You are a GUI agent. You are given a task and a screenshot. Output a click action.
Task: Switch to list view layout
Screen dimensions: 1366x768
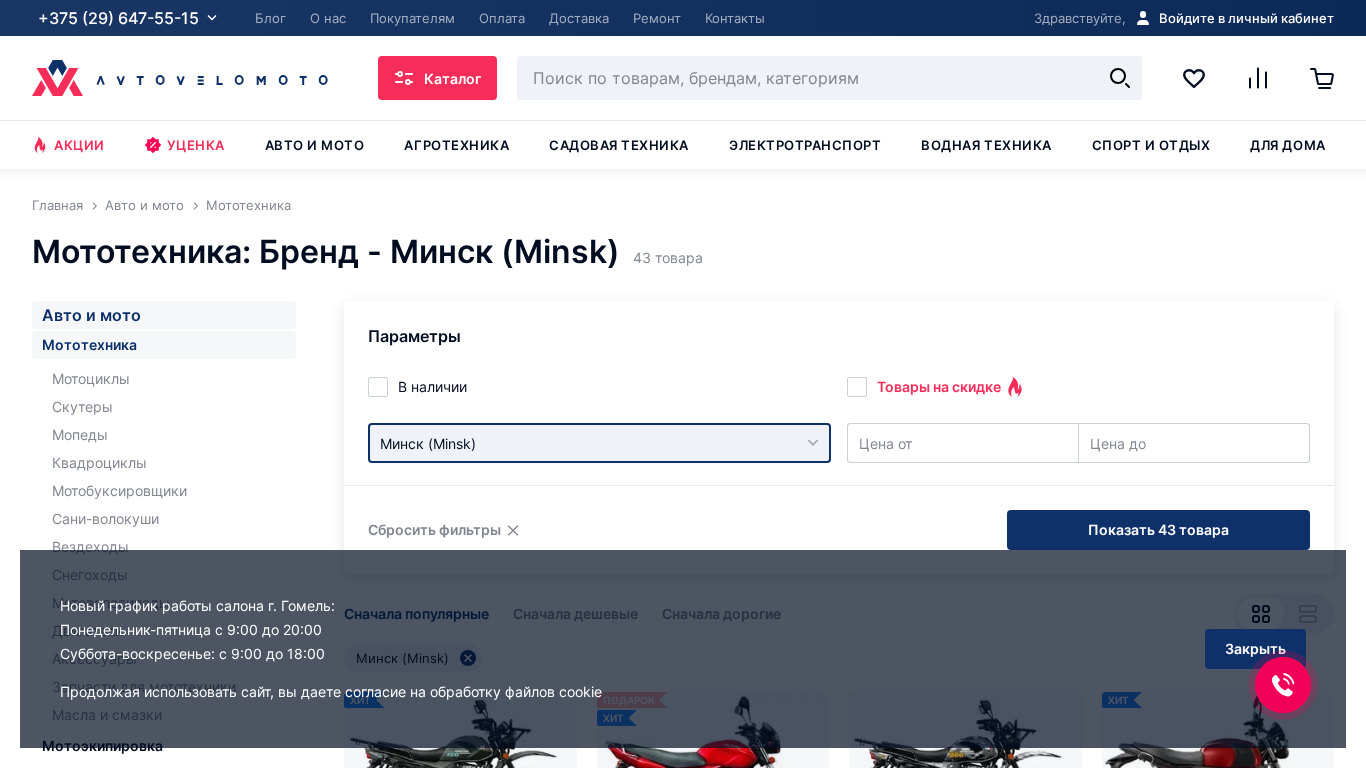click(1308, 614)
